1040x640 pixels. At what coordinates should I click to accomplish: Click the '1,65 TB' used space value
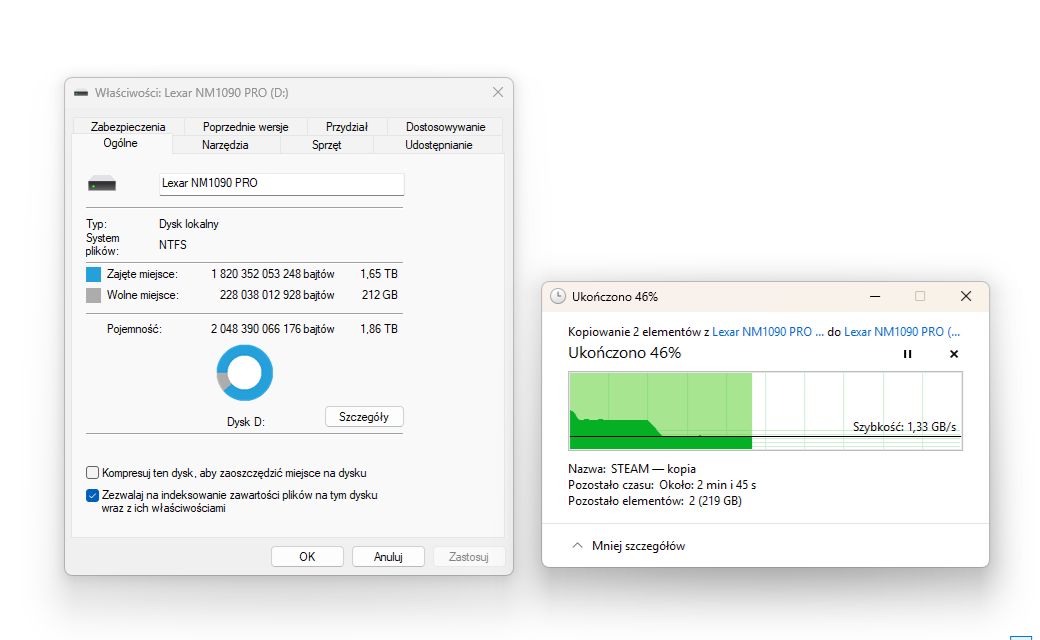click(379, 274)
